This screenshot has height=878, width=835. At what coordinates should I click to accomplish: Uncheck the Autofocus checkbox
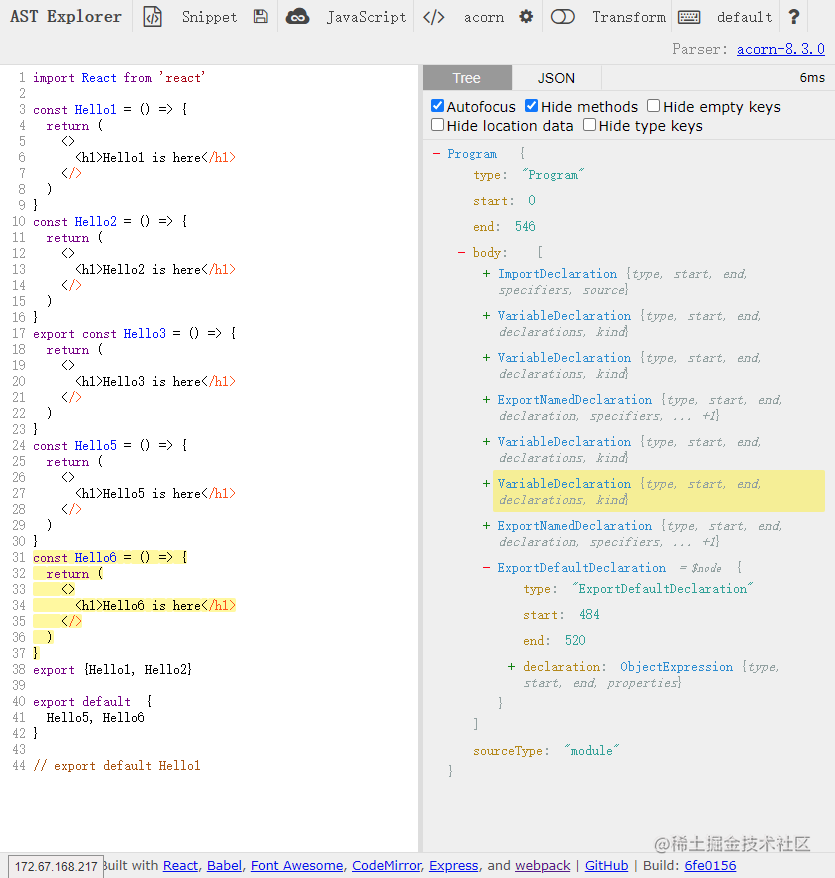pos(437,106)
